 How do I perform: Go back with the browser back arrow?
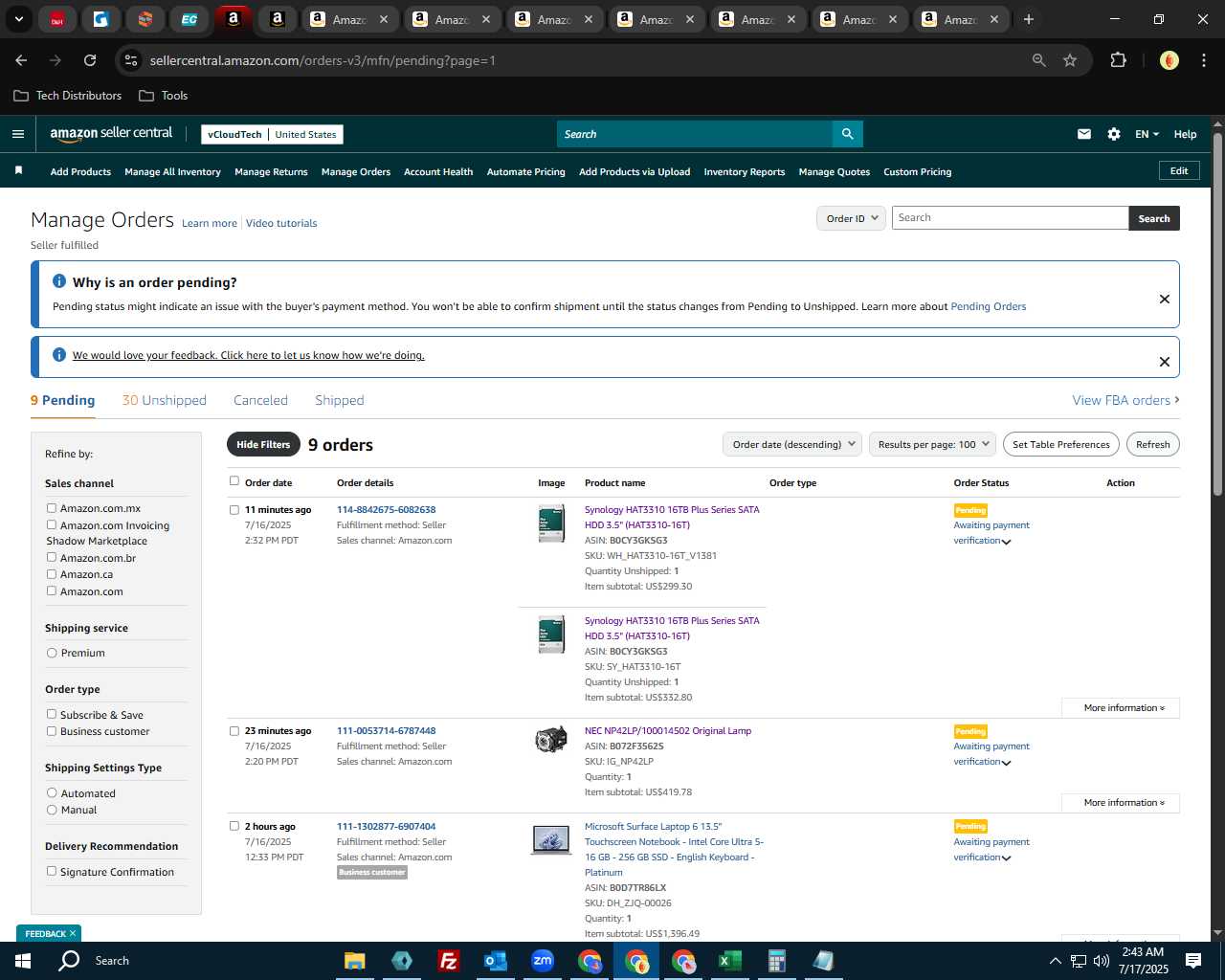(21, 60)
